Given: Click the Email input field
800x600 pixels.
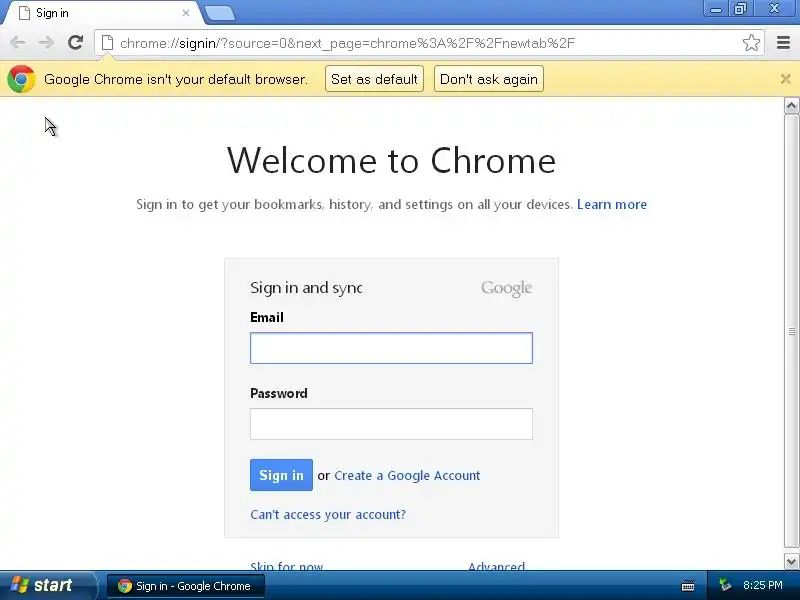Looking at the screenshot, I should [391, 348].
